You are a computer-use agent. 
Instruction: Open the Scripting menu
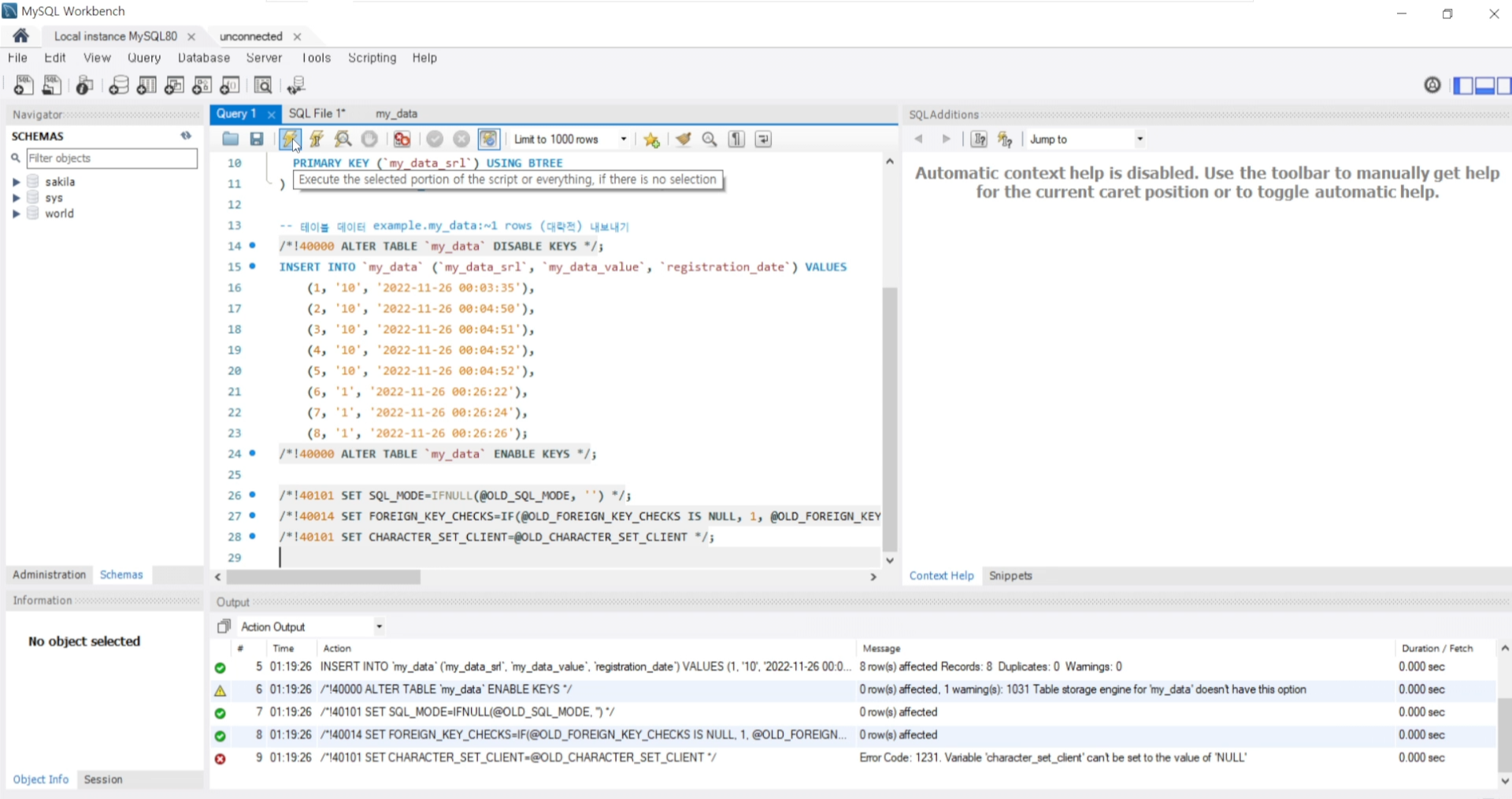click(x=372, y=58)
